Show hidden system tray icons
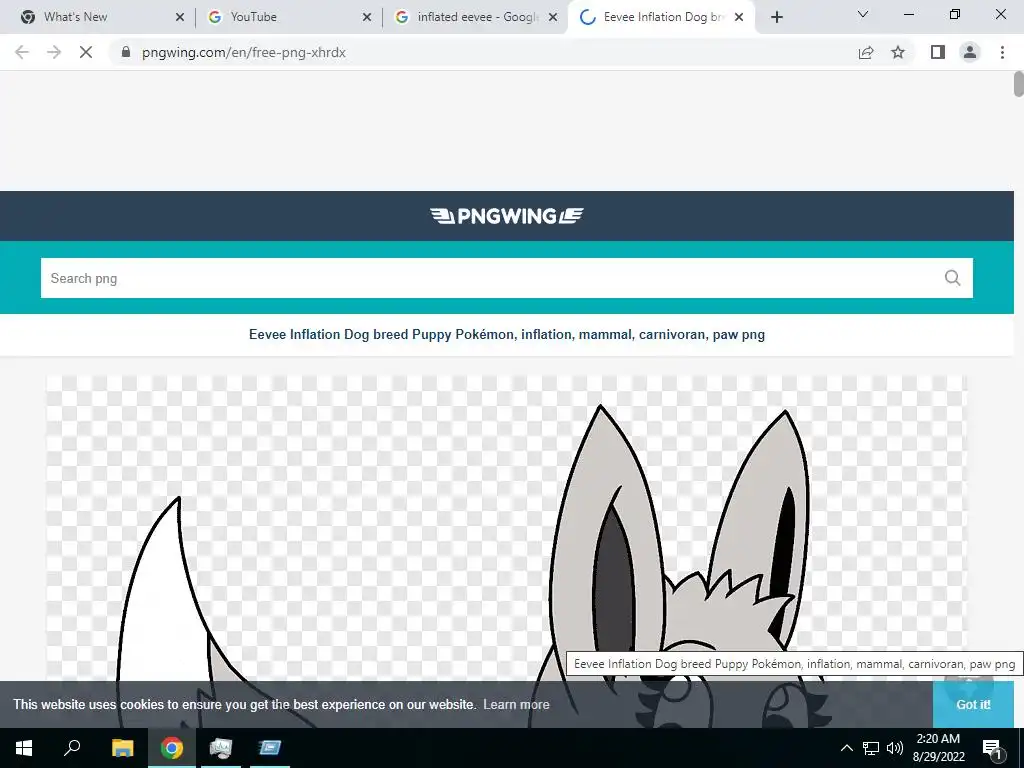The height and width of the screenshot is (768, 1024). click(x=846, y=748)
